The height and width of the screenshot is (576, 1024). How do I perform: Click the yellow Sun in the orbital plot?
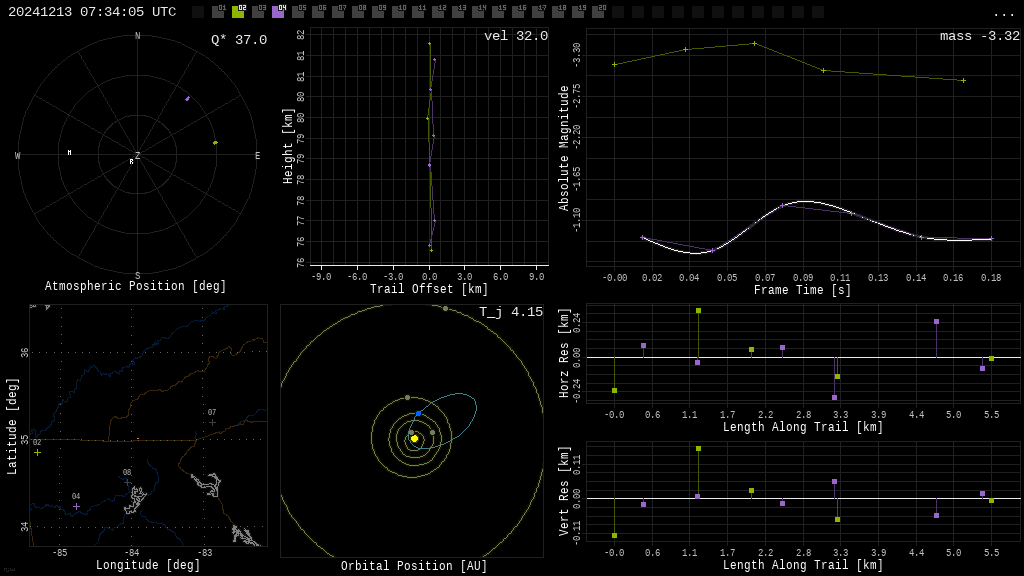[414, 438]
